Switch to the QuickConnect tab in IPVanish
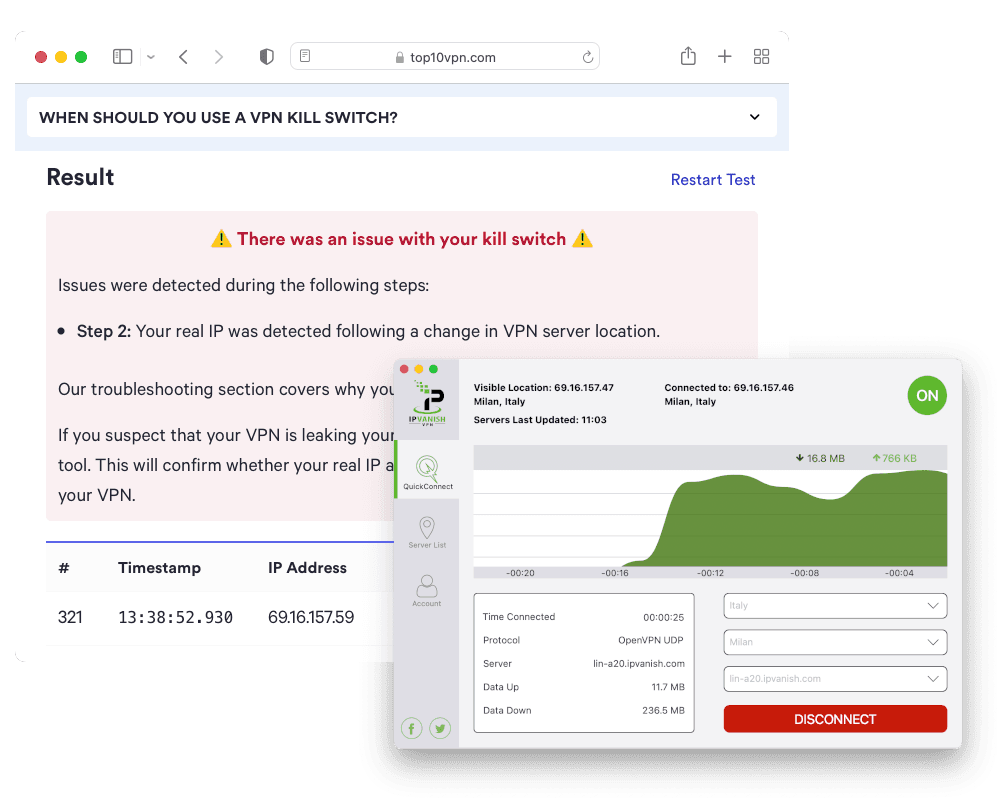The width and height of the screenshot is (1000, 800). [427, 472]
